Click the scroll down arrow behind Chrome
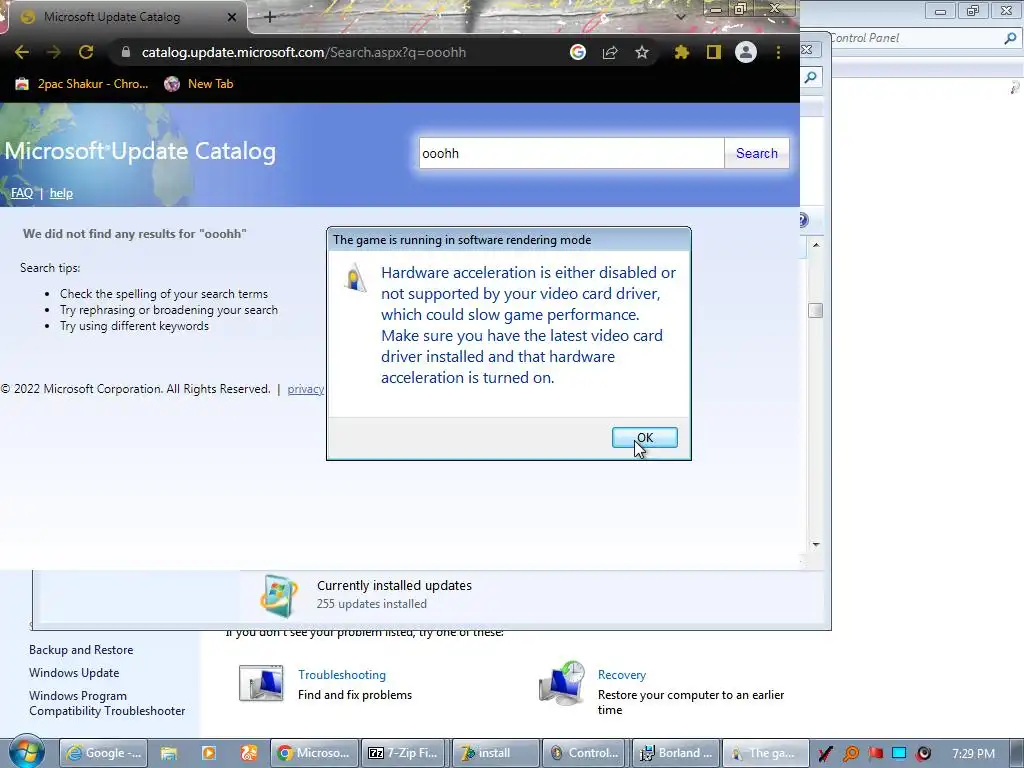Screen dimensions: 1024x768 click(816, 544)
